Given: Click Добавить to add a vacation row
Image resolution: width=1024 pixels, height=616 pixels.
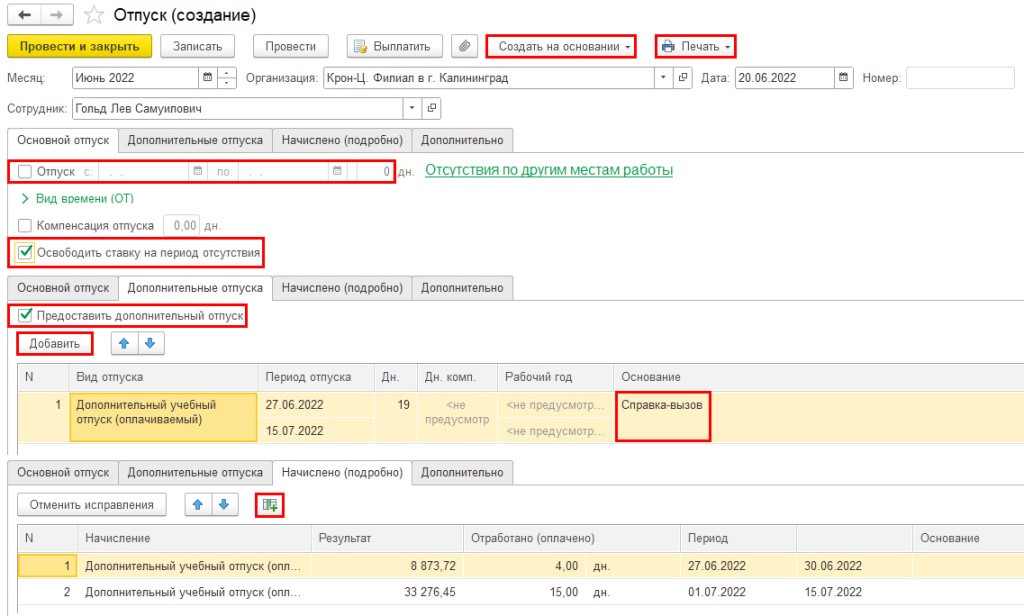Looking at the screenshot, I should 55,344.
